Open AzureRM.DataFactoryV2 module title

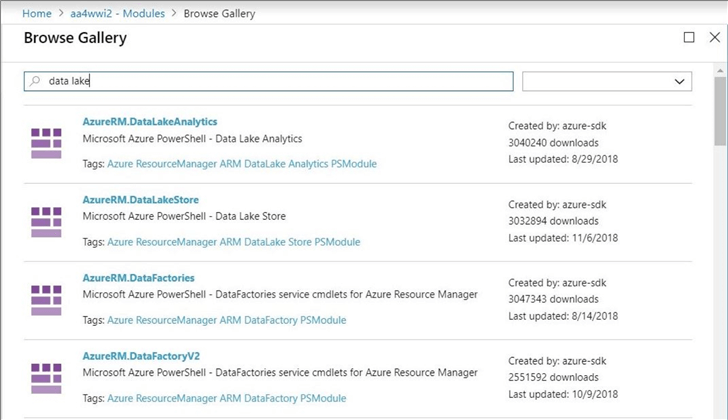138,356
